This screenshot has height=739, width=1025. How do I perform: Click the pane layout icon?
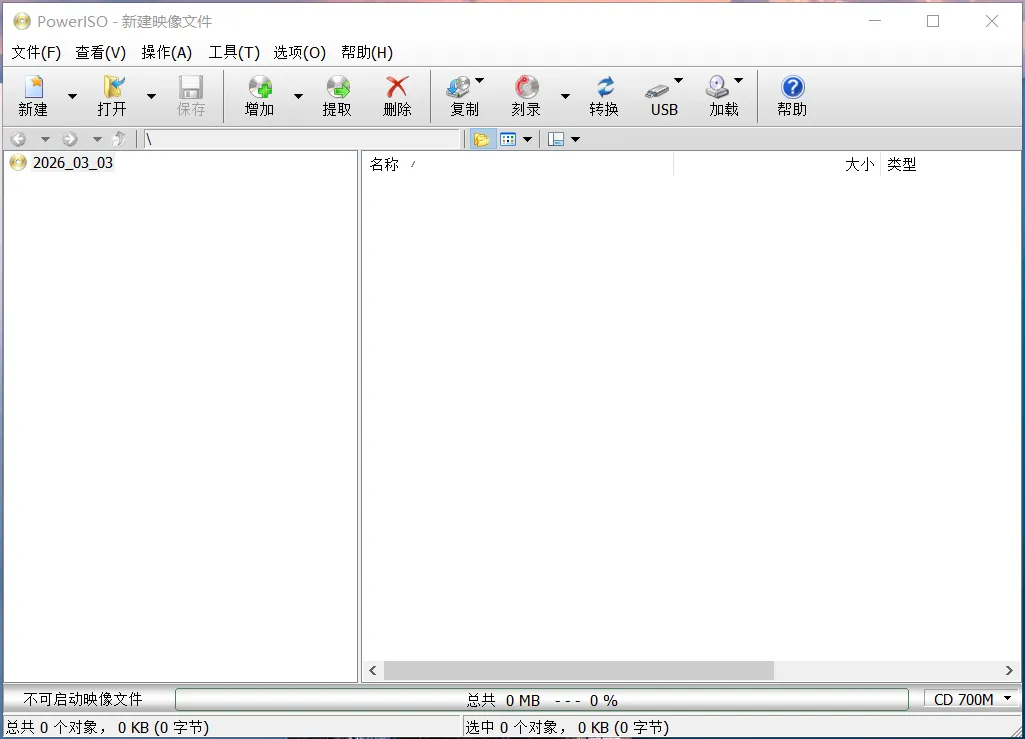[x=556, y=139]
